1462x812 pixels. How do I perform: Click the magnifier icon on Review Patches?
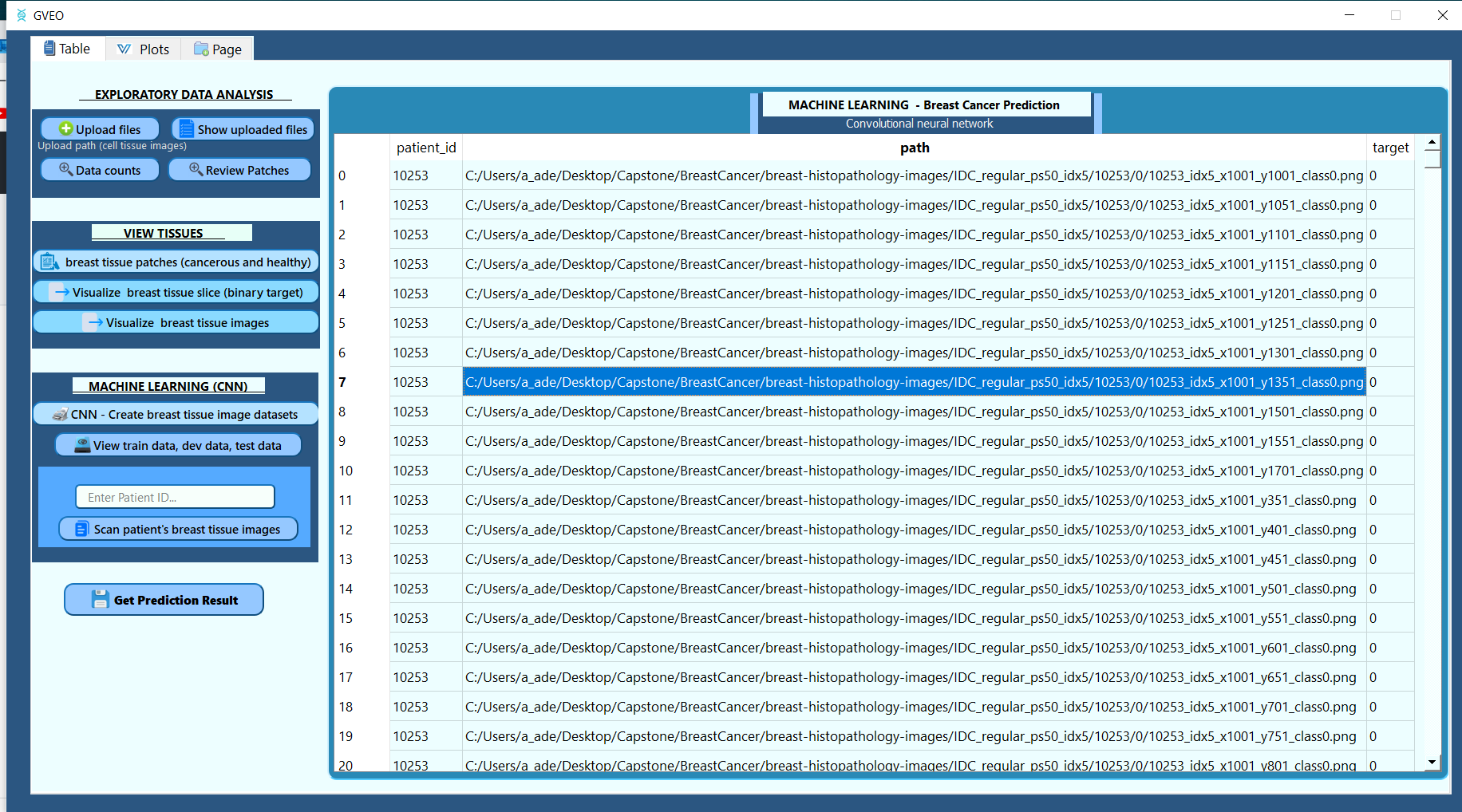point(195,169)
